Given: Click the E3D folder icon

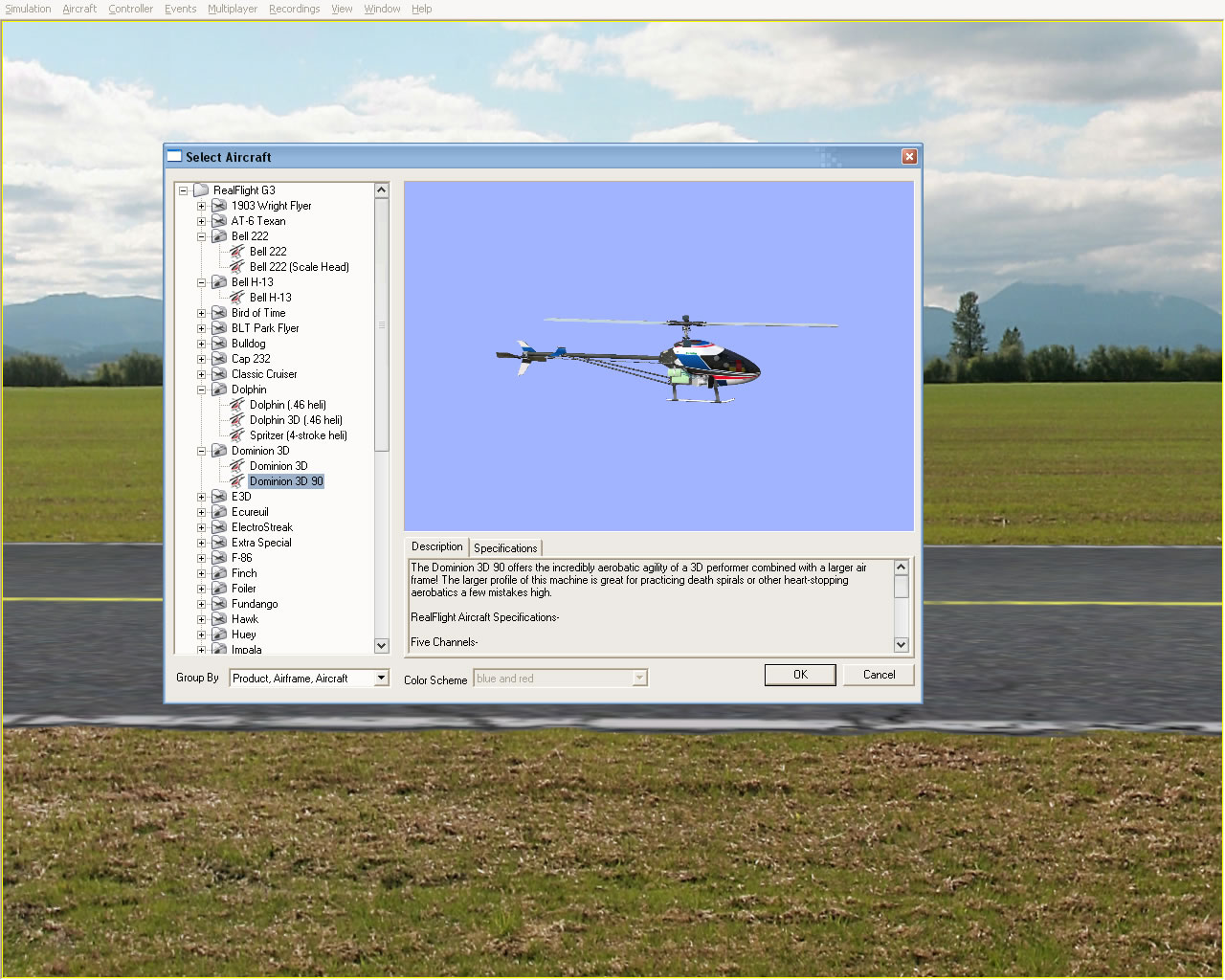Looking at the screenshot, I should coord(219,497).
